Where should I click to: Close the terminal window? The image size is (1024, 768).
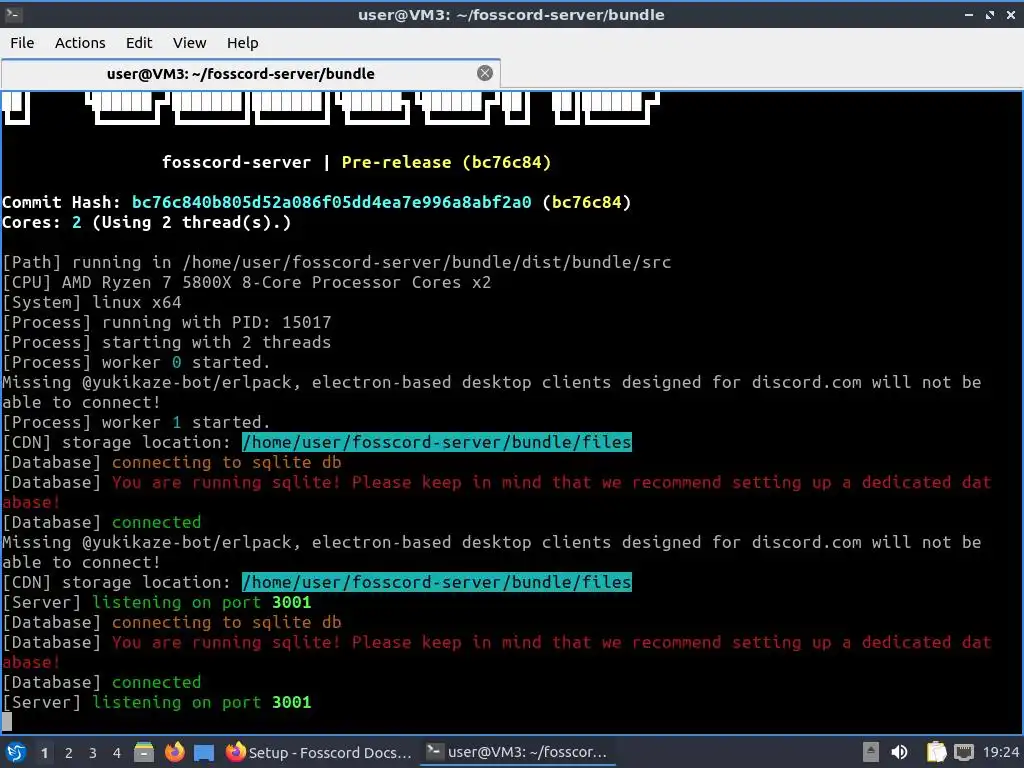1010,14
